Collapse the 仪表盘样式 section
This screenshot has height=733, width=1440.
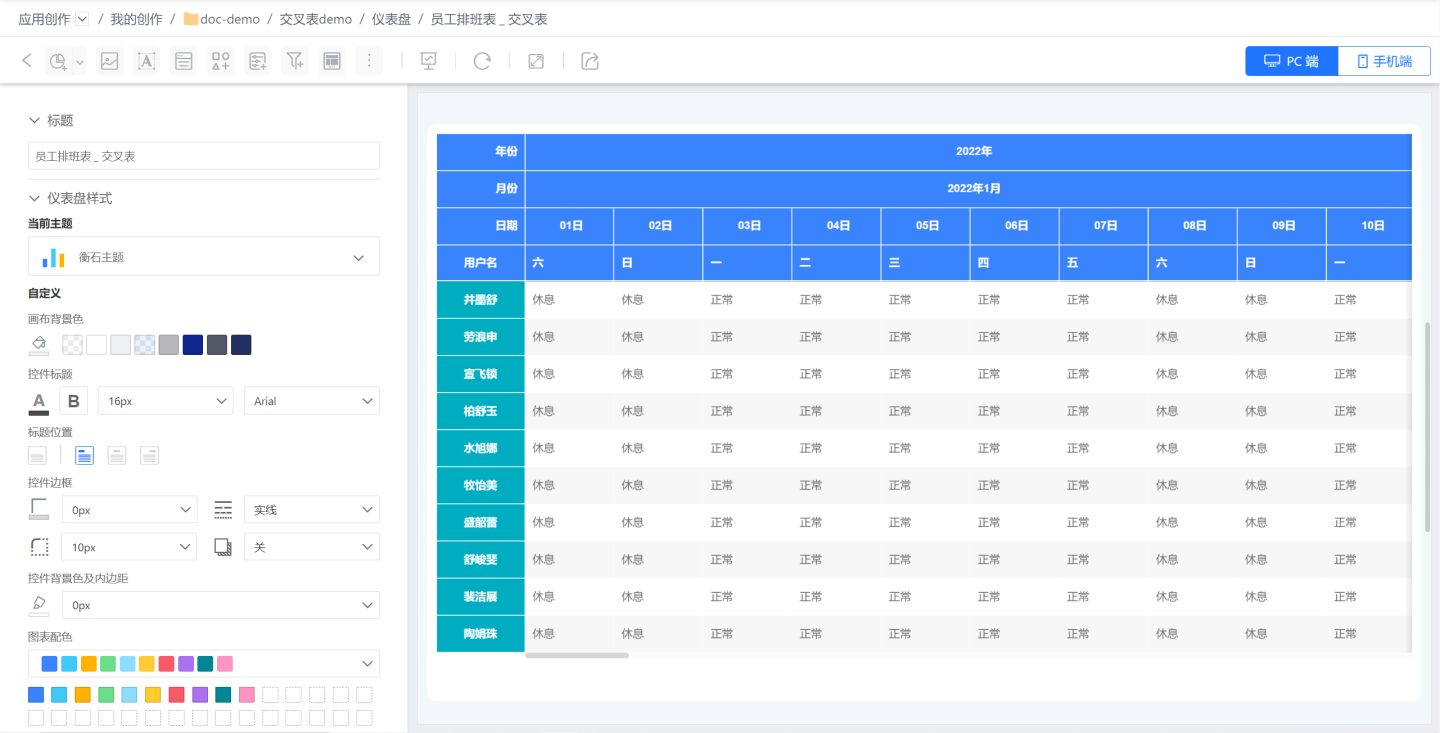[x=35, y=198]
